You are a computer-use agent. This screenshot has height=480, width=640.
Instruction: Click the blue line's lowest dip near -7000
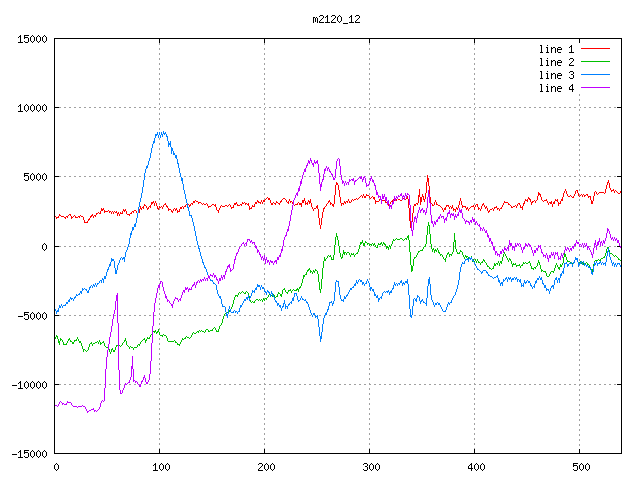[x=320, y=340]
